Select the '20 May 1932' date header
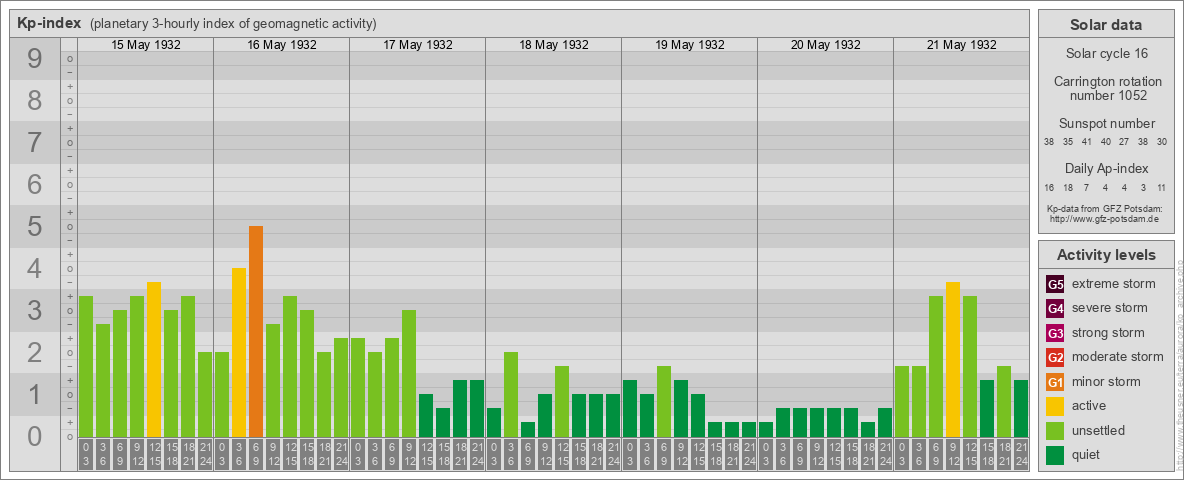Screen dimensions: 1184x480 825,45
